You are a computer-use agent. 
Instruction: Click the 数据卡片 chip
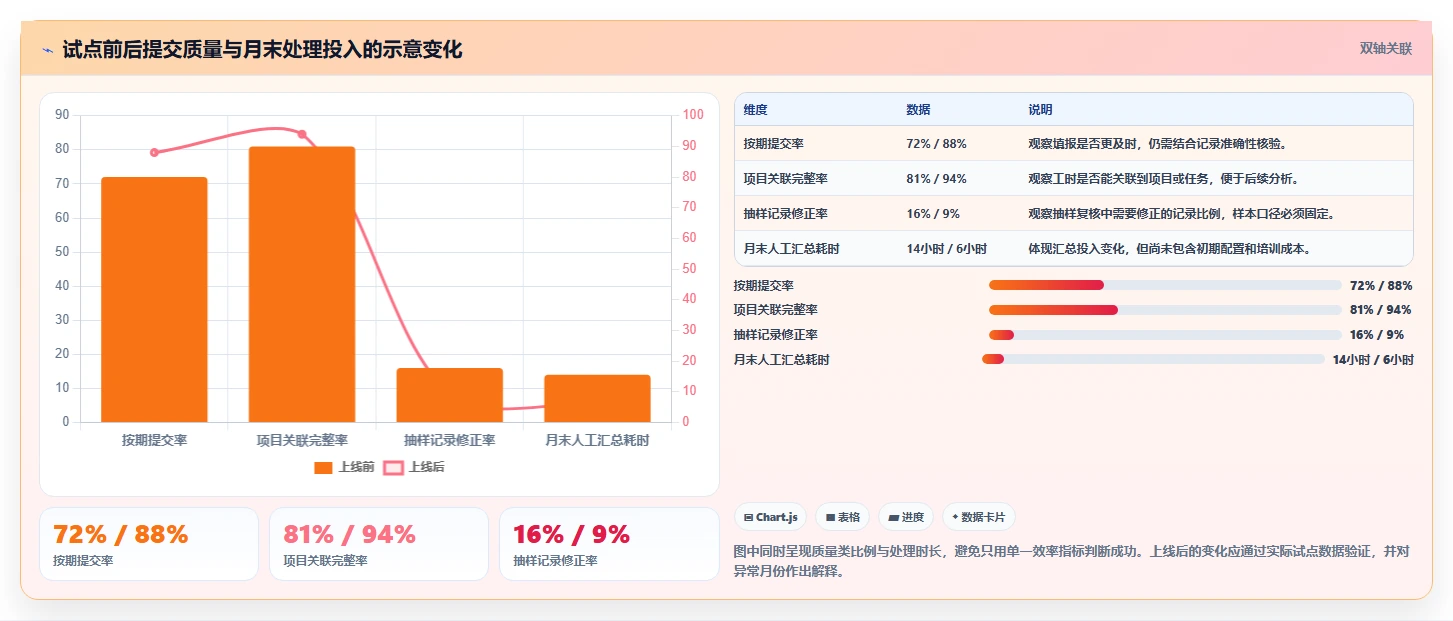(978, 517)
